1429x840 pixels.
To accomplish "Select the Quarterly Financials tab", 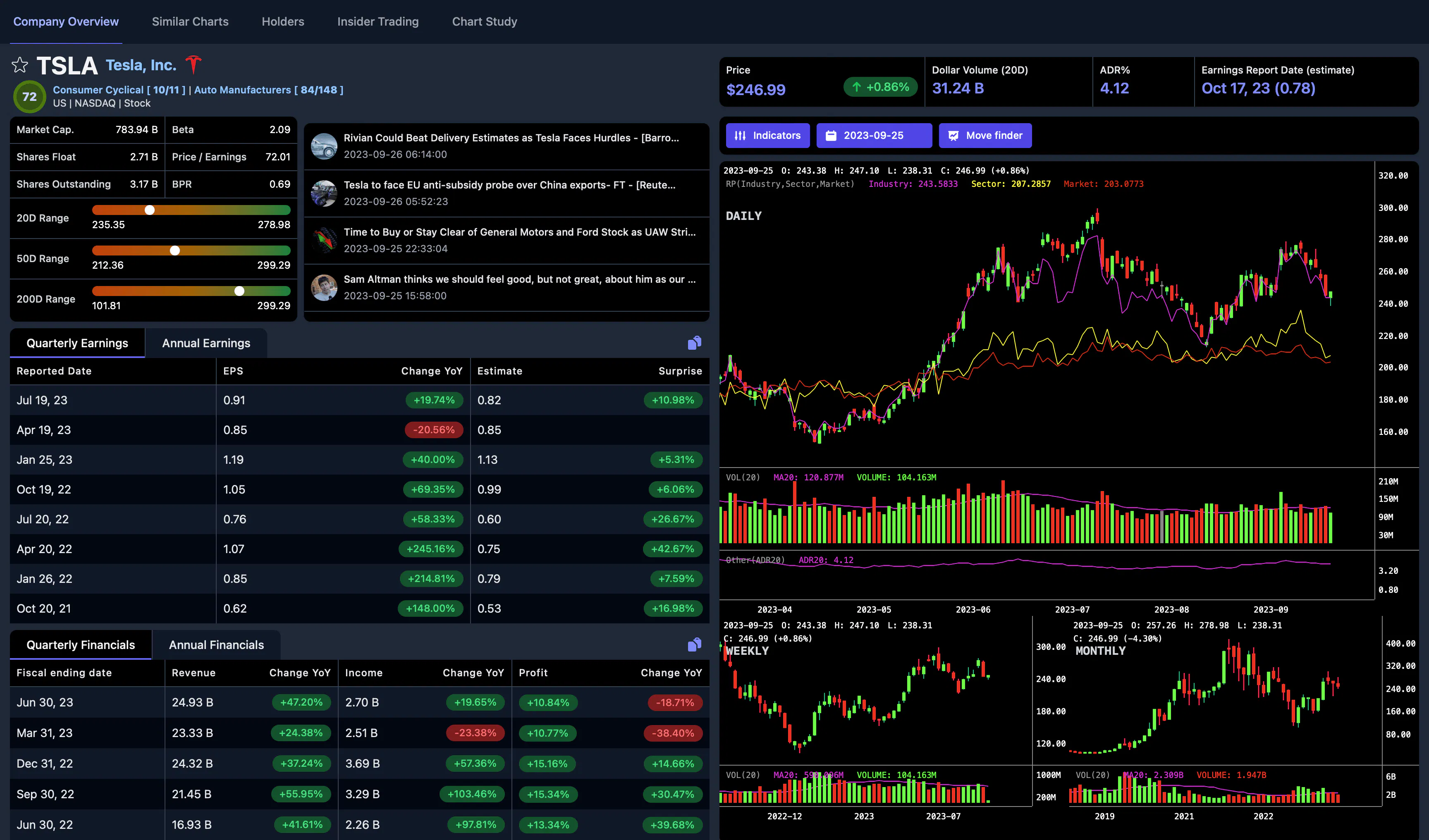I will (x=81, y=645).
